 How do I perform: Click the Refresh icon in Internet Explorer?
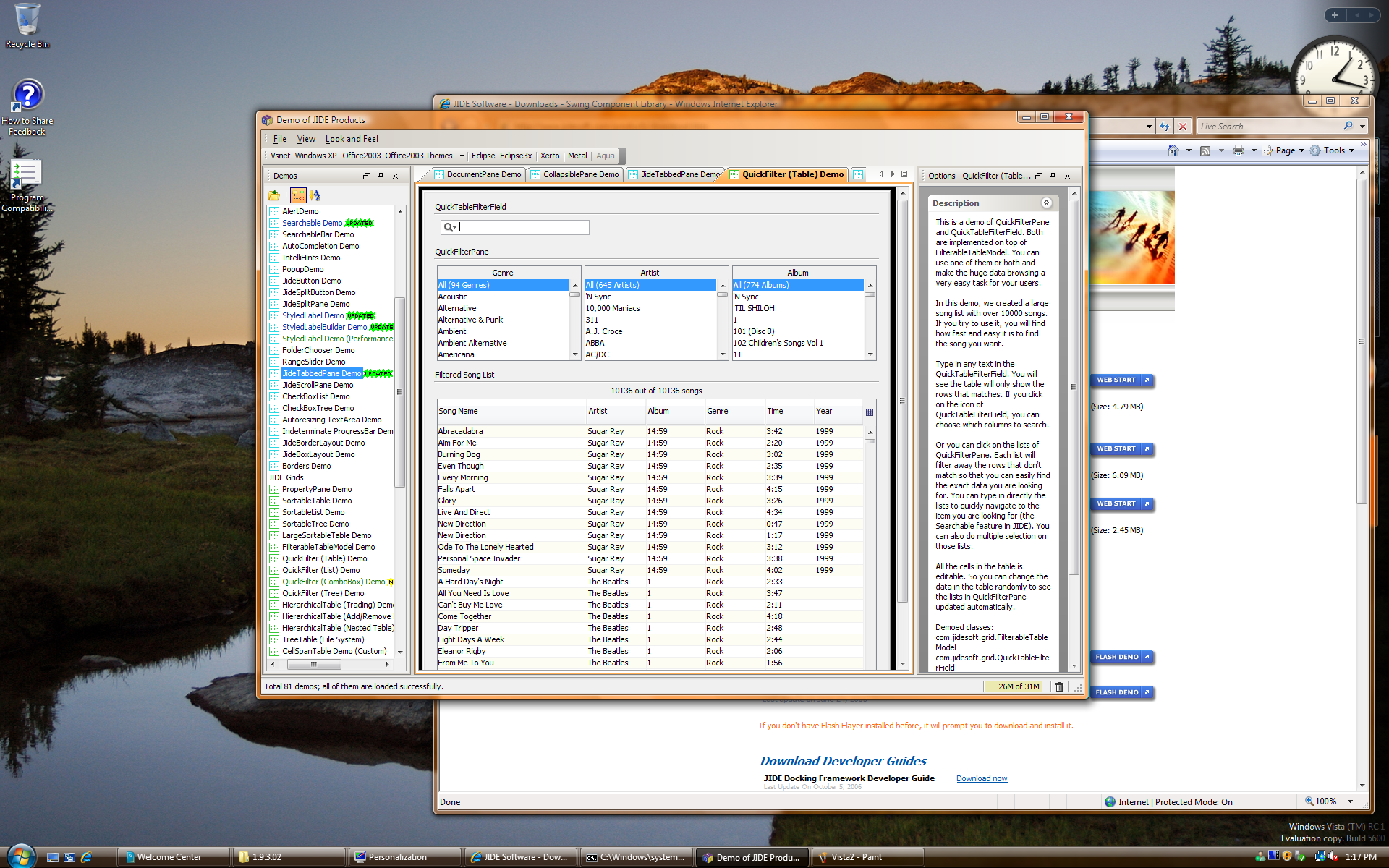pos(1164,127)
